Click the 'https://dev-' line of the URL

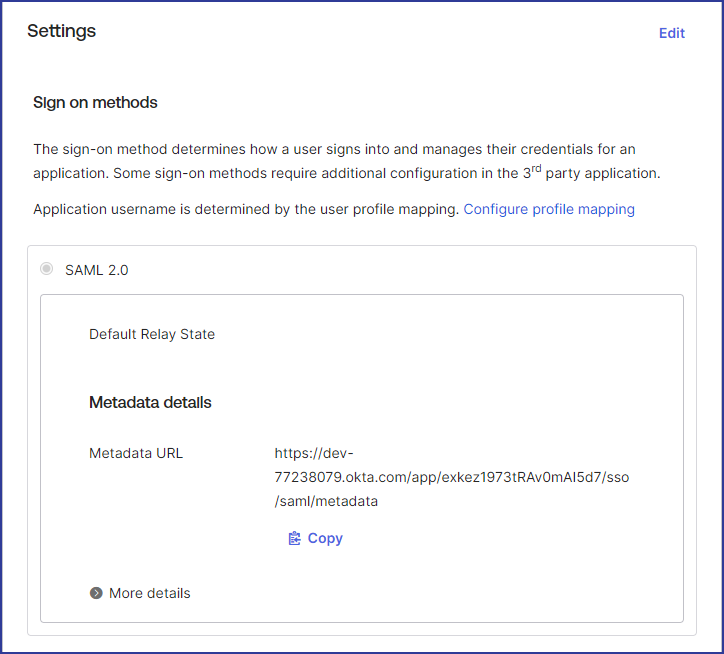coord(315,453)
